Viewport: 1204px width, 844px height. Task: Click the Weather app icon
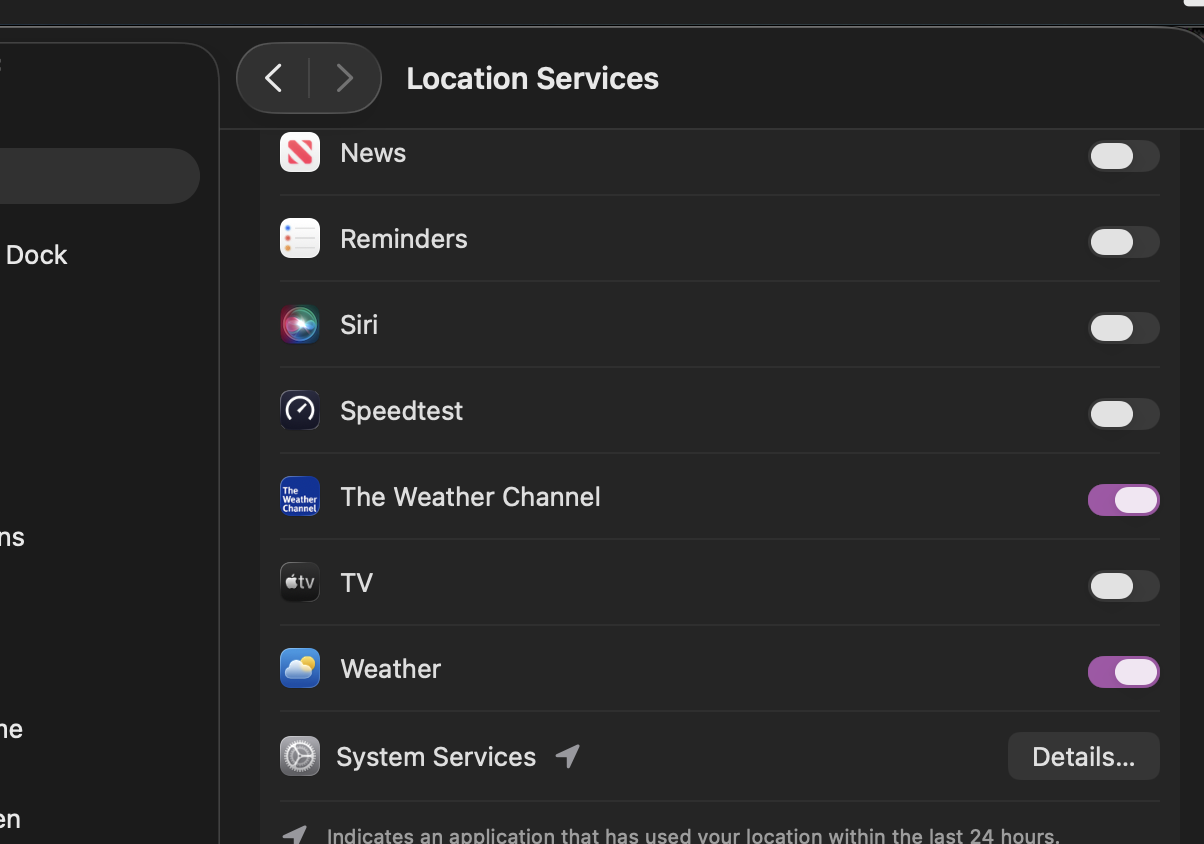tap(300, 668)
